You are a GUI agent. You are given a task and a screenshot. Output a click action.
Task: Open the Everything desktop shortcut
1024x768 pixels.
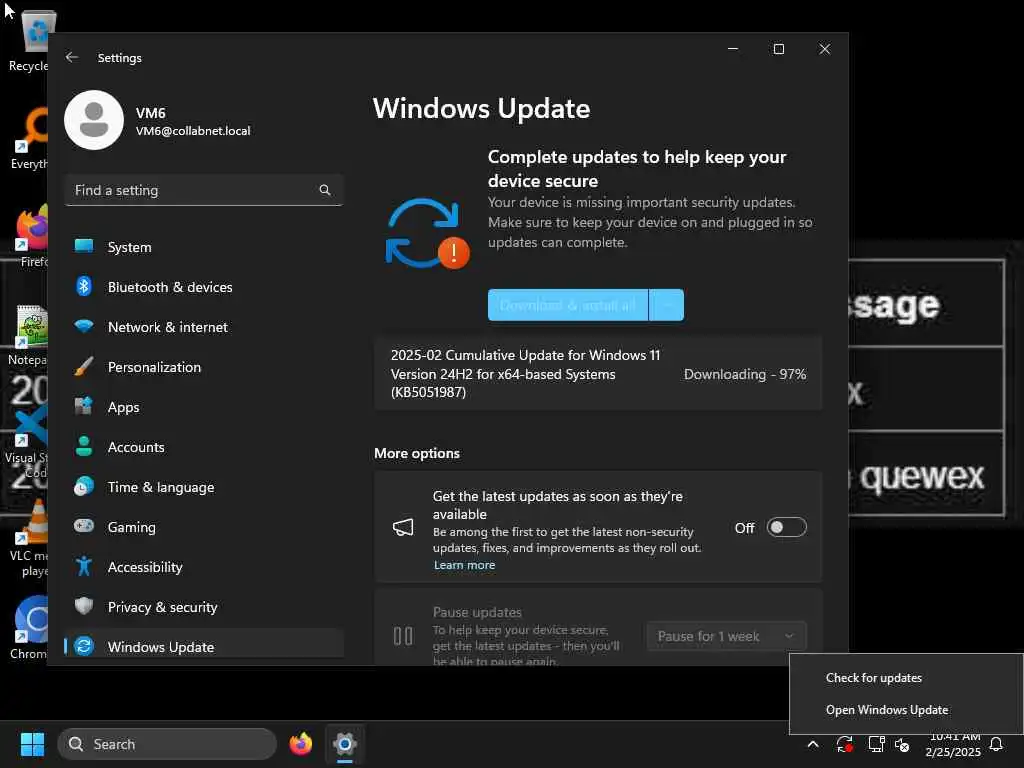[x=29, y=139]
